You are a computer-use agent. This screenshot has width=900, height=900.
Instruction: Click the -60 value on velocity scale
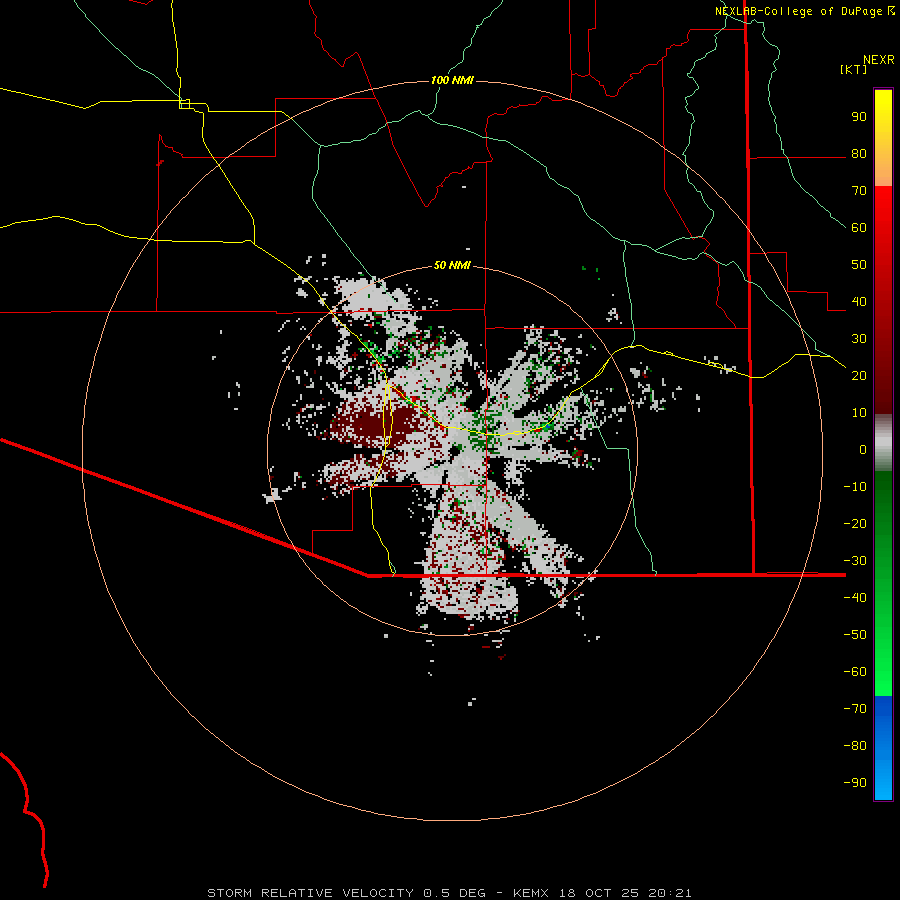[x=855, y=672]
